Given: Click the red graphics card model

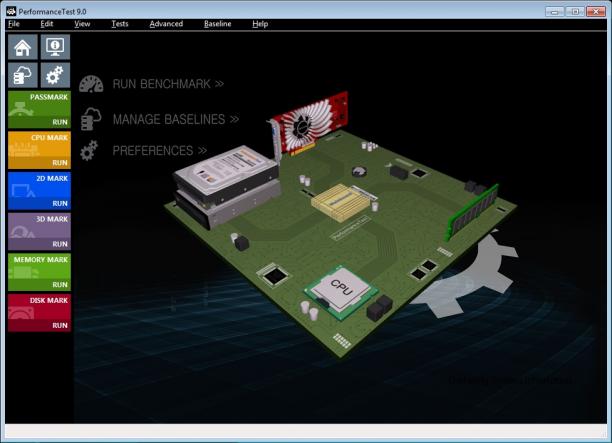Looking at the screenshot, I should (310, 125).
